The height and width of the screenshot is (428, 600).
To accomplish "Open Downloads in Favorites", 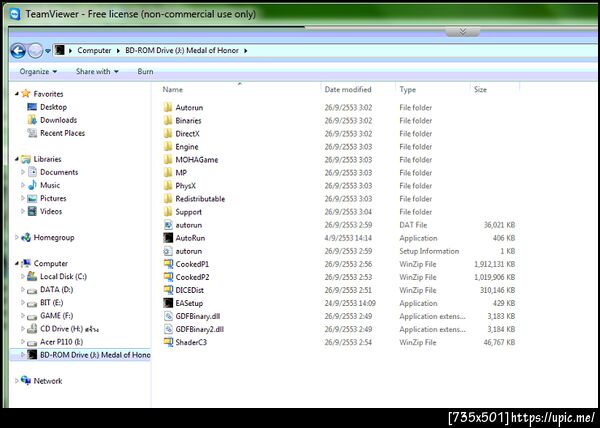I will pos(58,120).
